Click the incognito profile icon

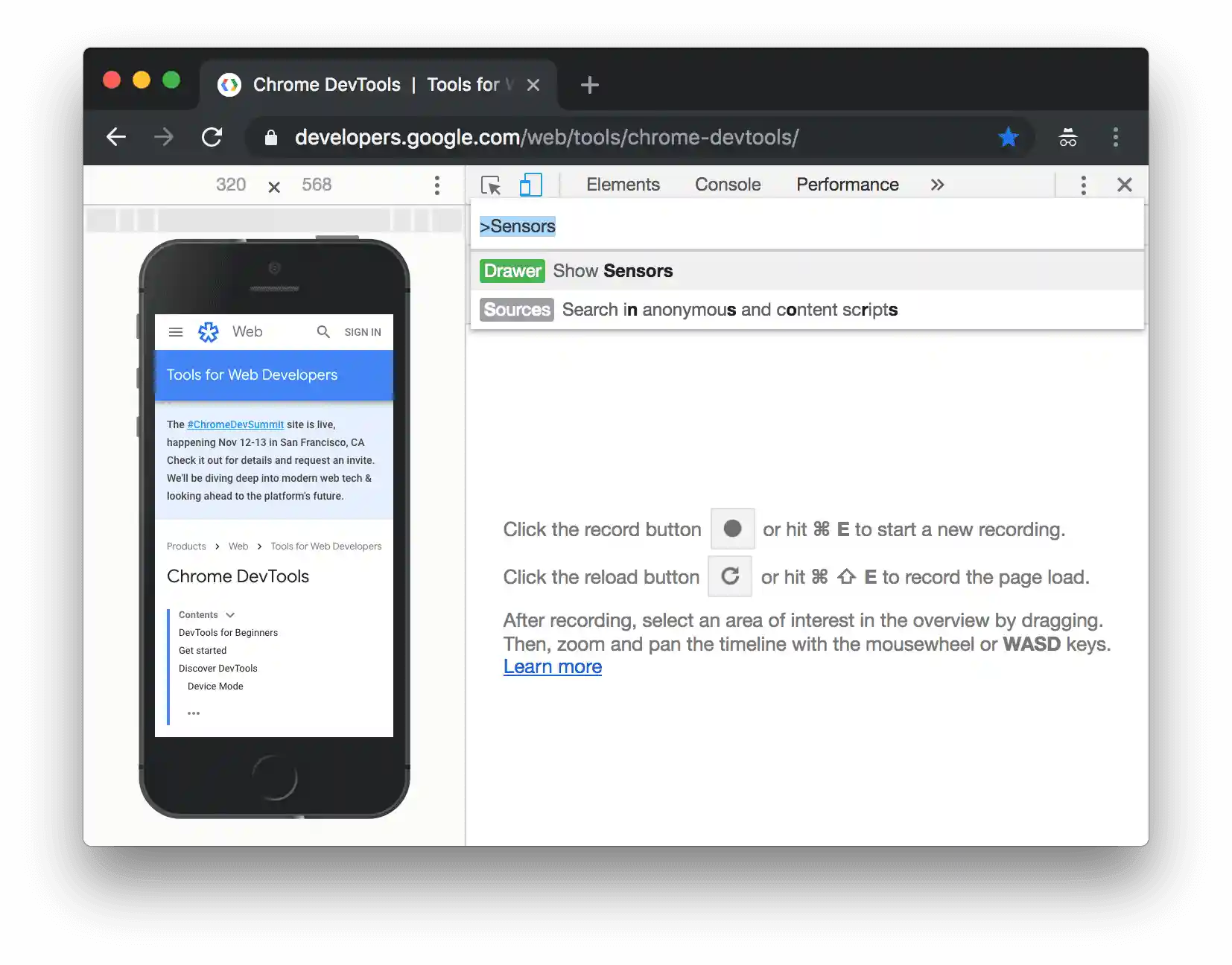(1067, 137)
